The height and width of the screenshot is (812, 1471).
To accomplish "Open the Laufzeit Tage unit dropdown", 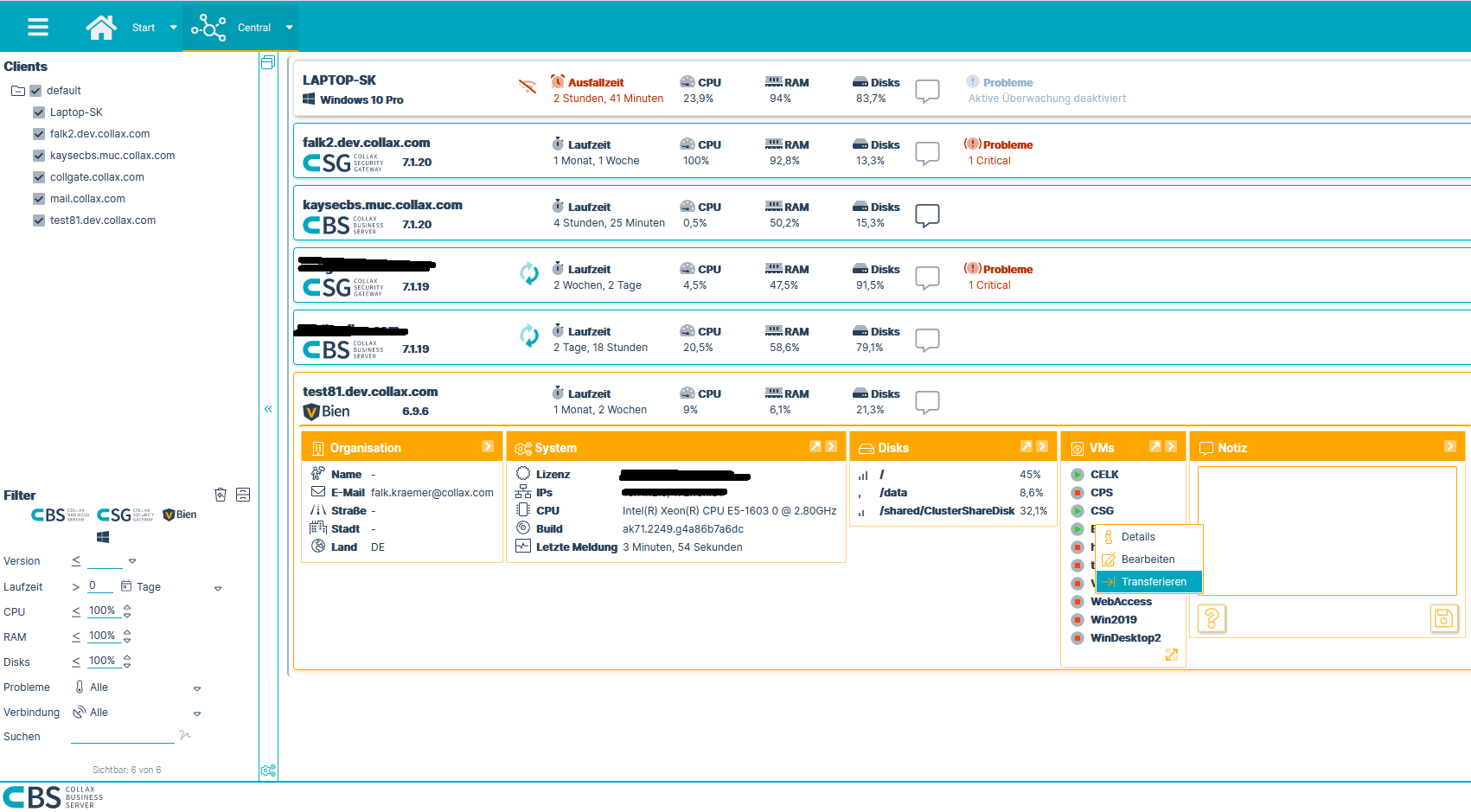I will [x=218, y=588].
